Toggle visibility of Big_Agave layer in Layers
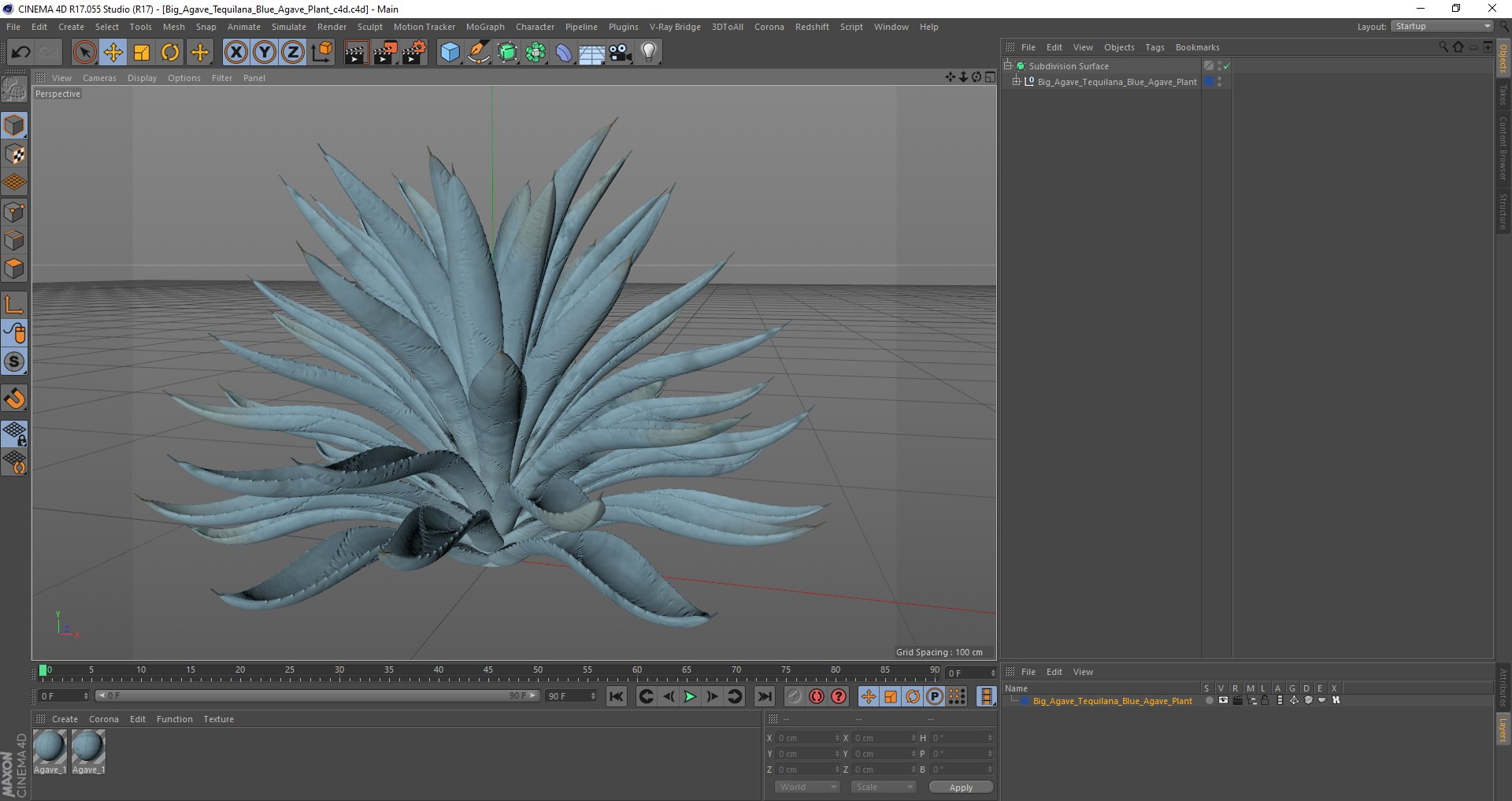 (1223, 700)
